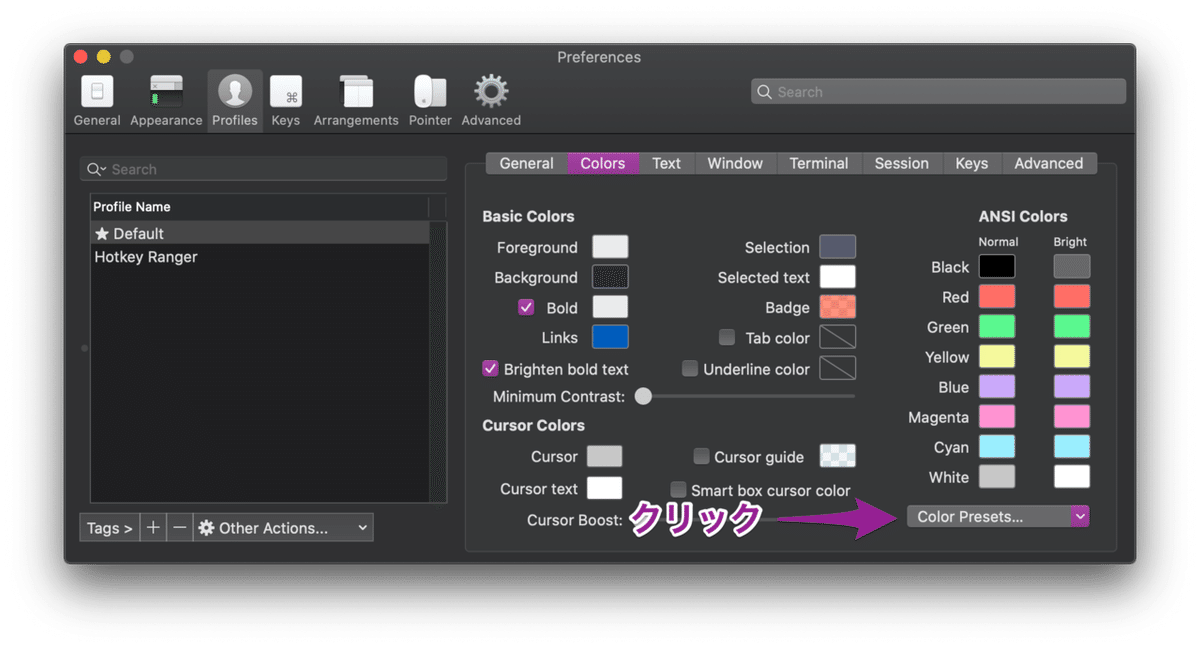The width and height of the screenshot is (1200, 649).
Task: Click the Normal Yellow ANSI swatch
Action: [x=997, y=356]
